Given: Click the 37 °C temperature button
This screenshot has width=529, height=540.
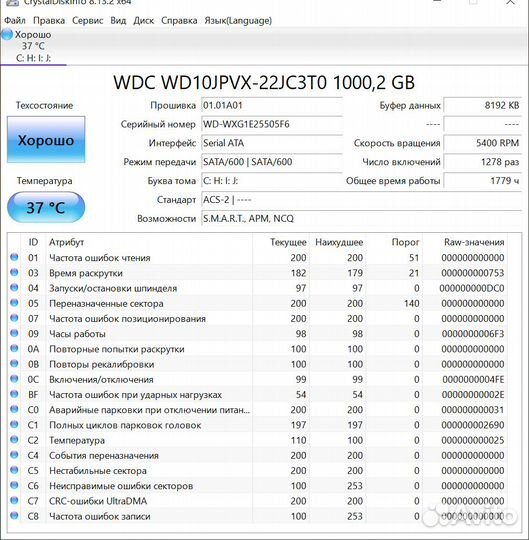Looking at the screenshot, I should [46, 207].
